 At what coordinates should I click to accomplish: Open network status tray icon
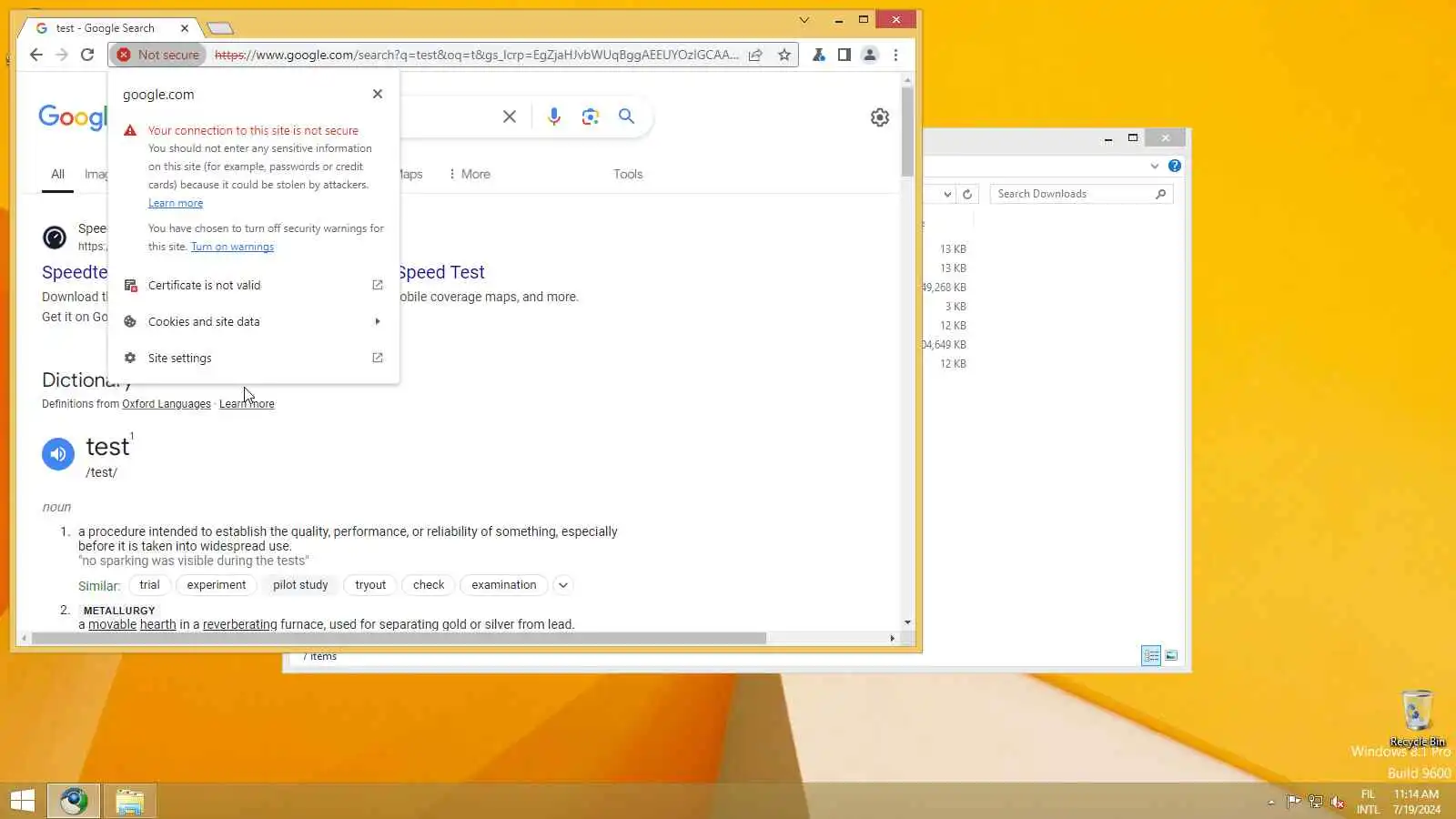pyautogui.click(x=1315, y=802)
